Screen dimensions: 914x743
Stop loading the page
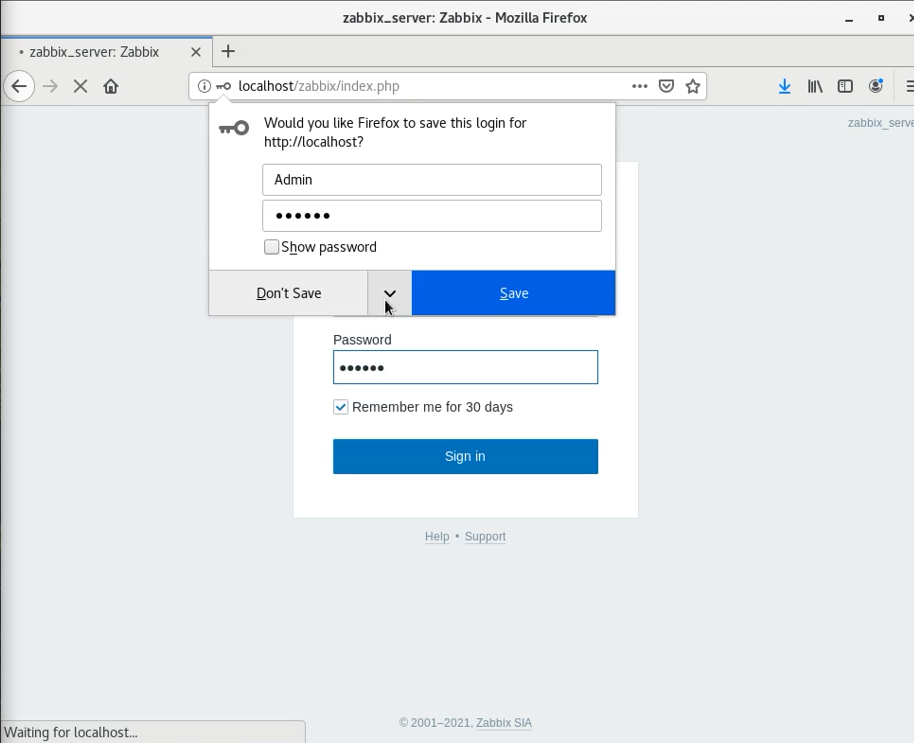pos(80,86)
